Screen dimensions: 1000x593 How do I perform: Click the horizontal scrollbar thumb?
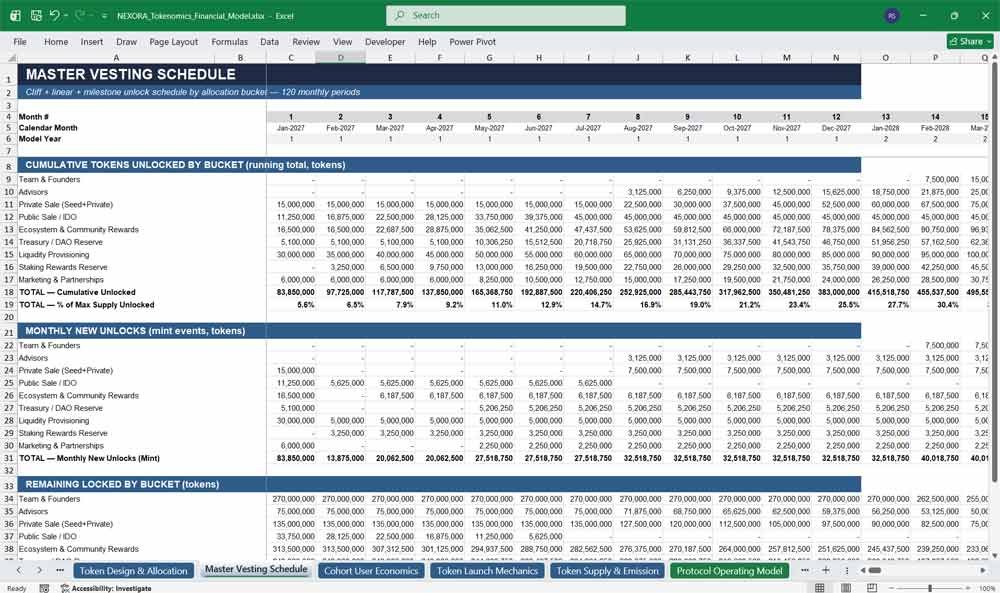[875, 571]
